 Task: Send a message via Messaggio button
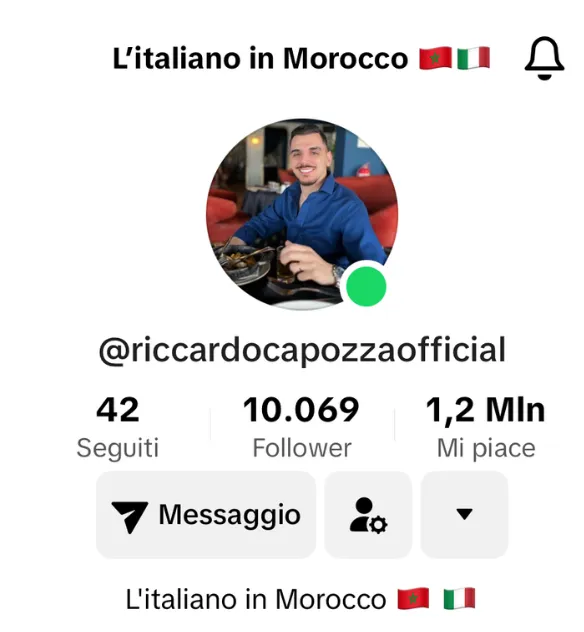click(206, 515)
